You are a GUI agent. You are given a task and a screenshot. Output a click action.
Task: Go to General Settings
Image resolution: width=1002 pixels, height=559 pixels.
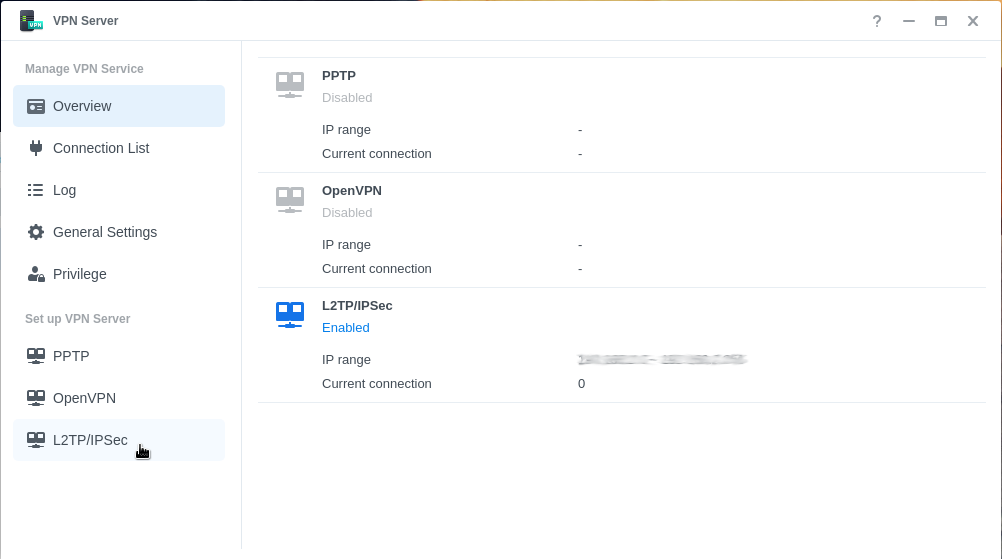coord(119,232)
